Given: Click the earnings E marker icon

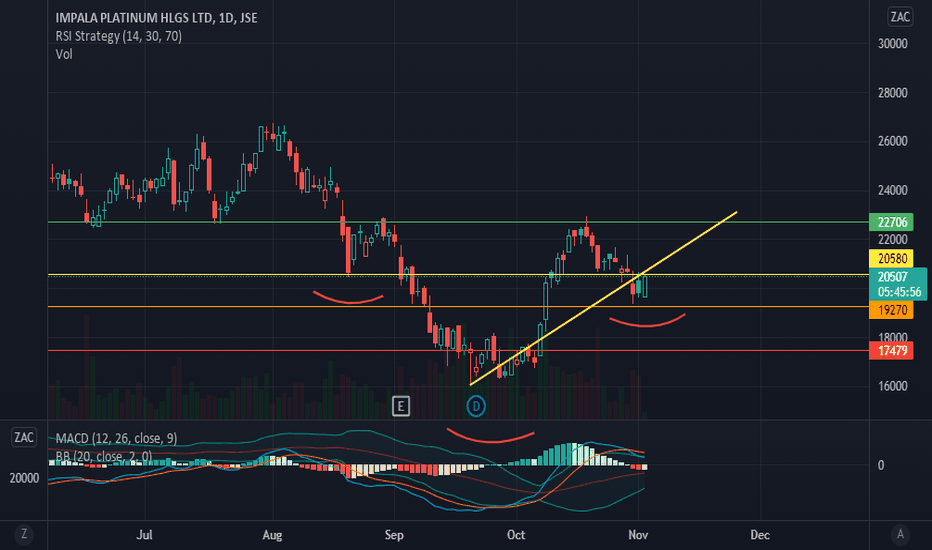Looking at the screenshot, I should 401,406.
